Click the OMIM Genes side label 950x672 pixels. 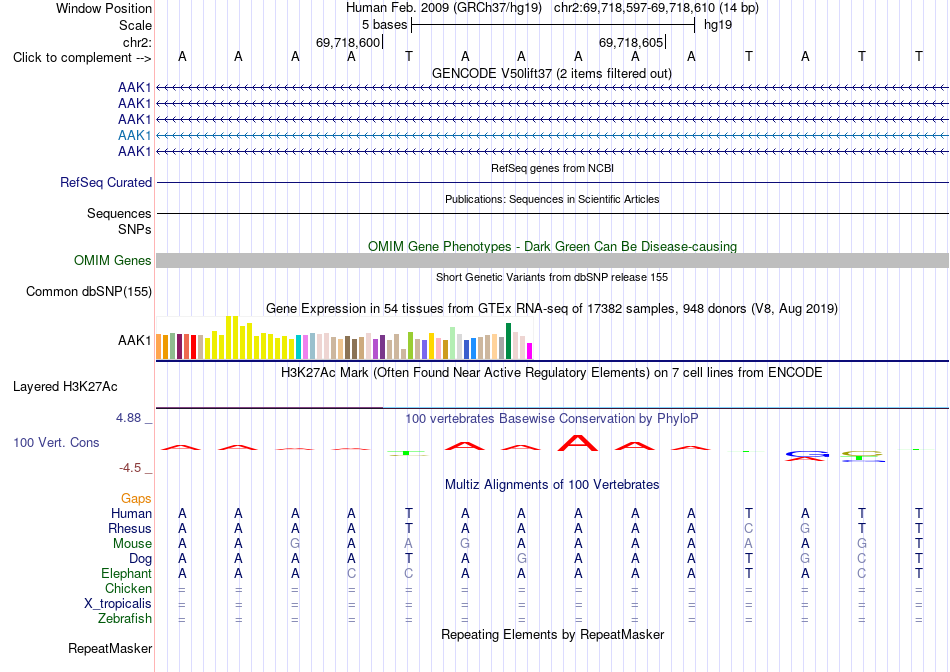(x=113, y=261)
